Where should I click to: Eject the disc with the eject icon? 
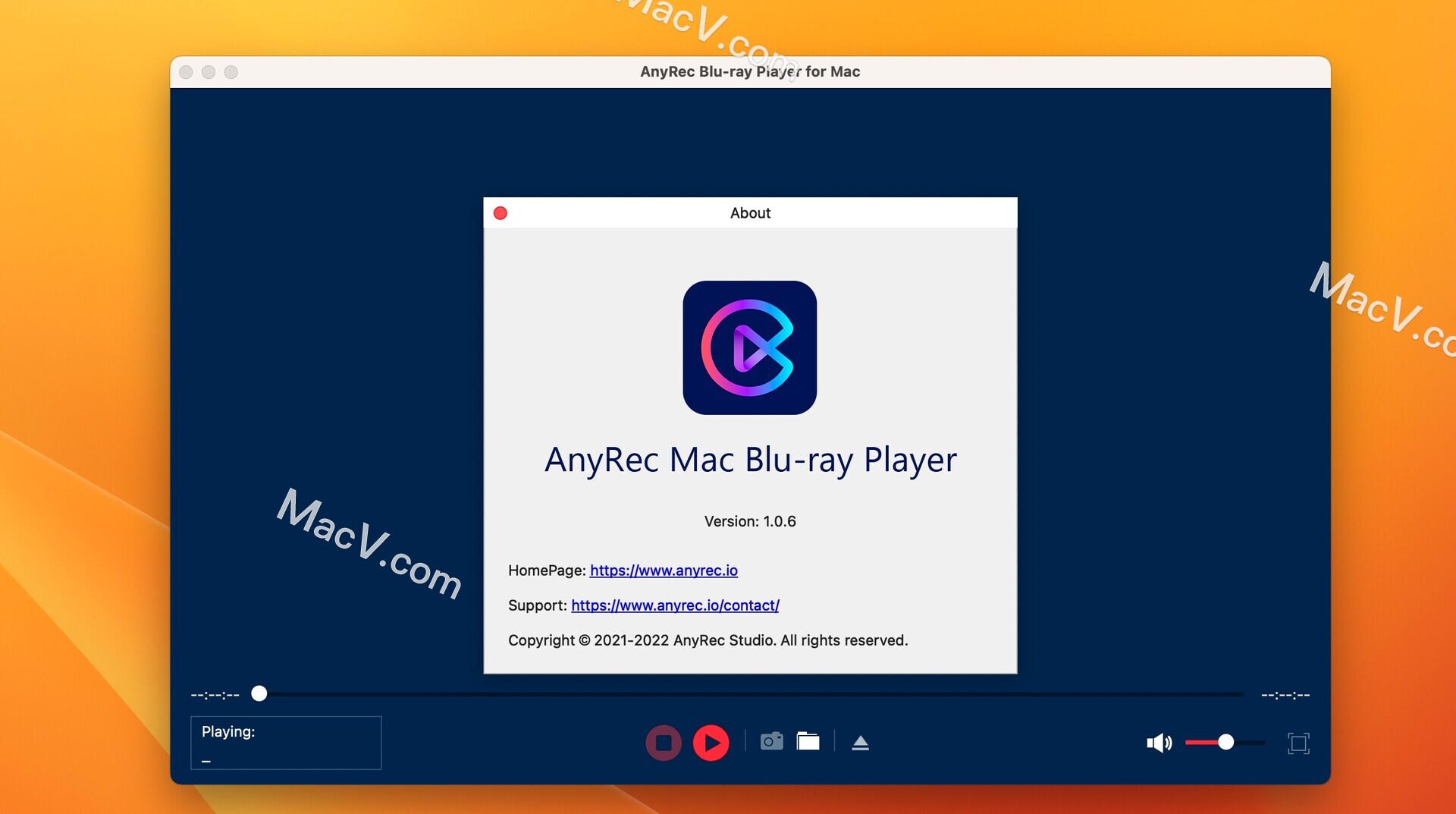point(860,743)
